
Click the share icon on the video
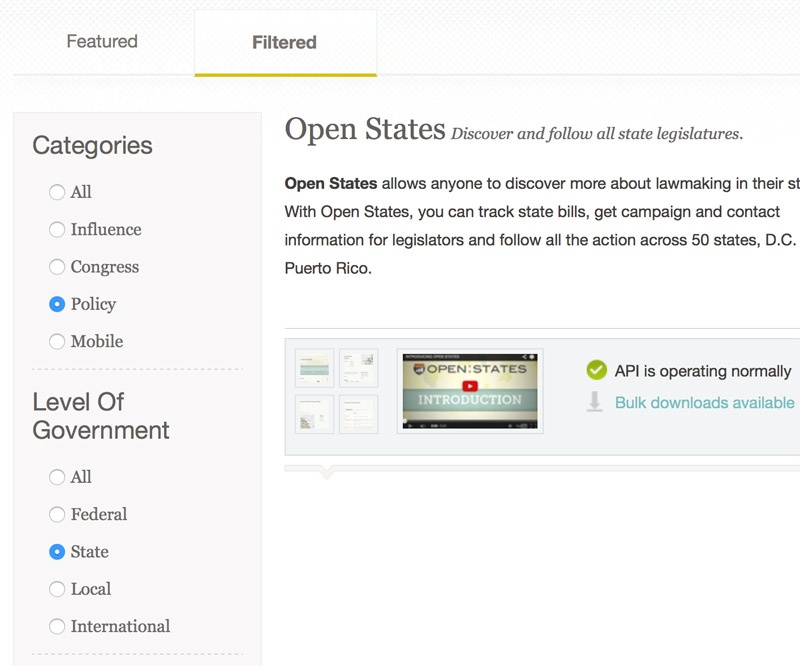click(x=523, y=358)
